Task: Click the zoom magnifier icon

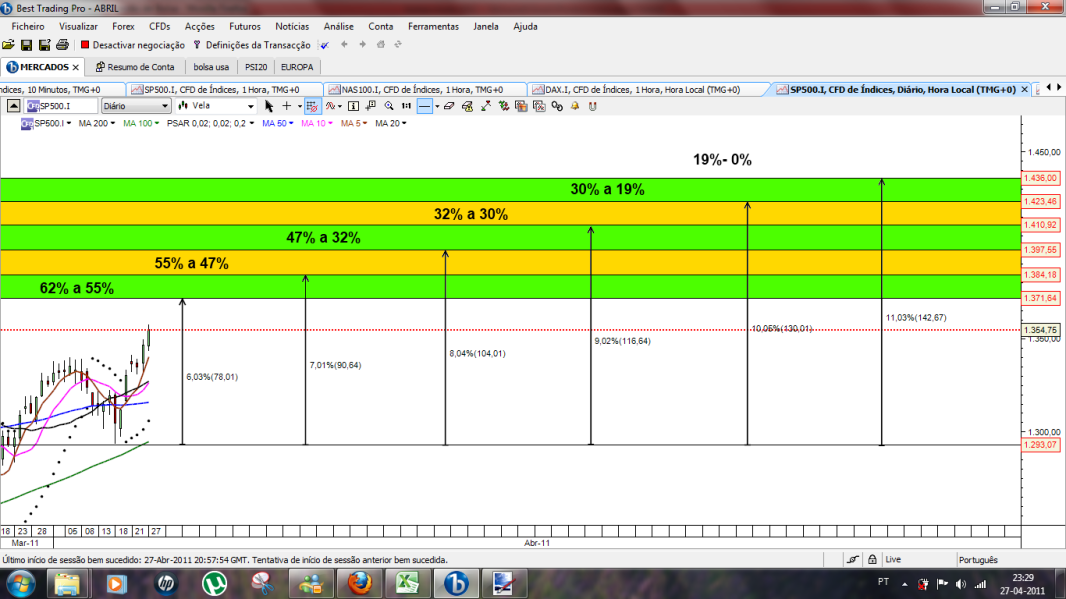Action: (389, 106)
